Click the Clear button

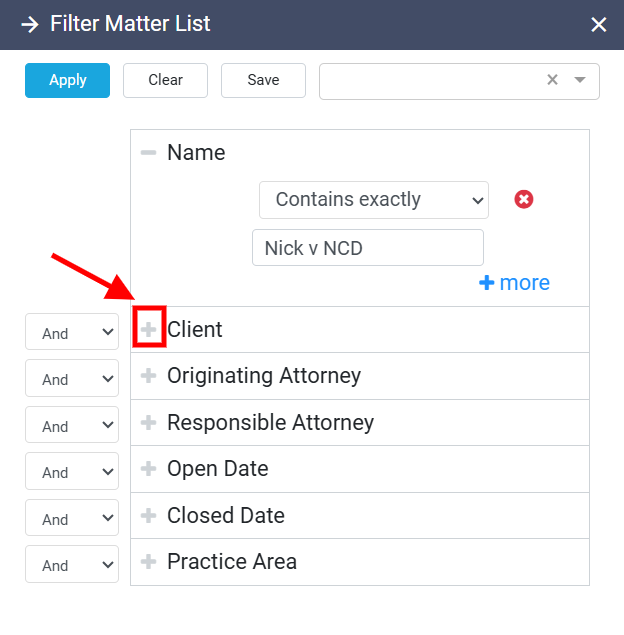point(165,80)
